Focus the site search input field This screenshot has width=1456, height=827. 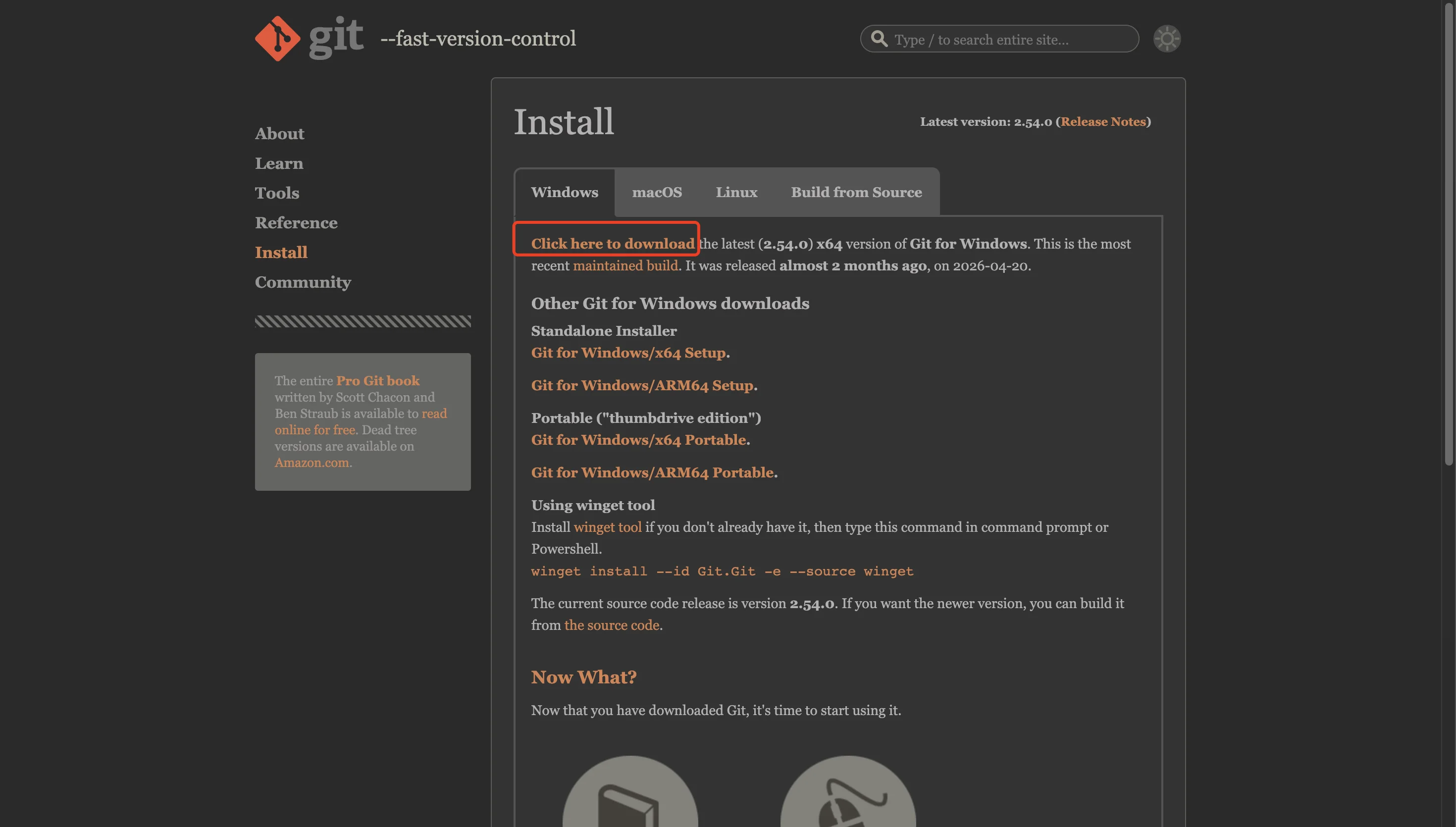[x=999, y=39]
